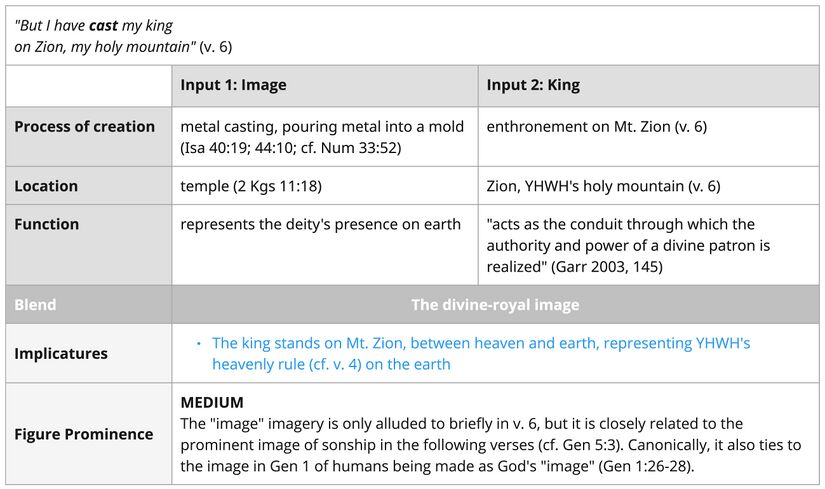Click the "temple (2 Kgs 11:18)" cell
Viewport: 825px width, 489px height.
point(251,186)
